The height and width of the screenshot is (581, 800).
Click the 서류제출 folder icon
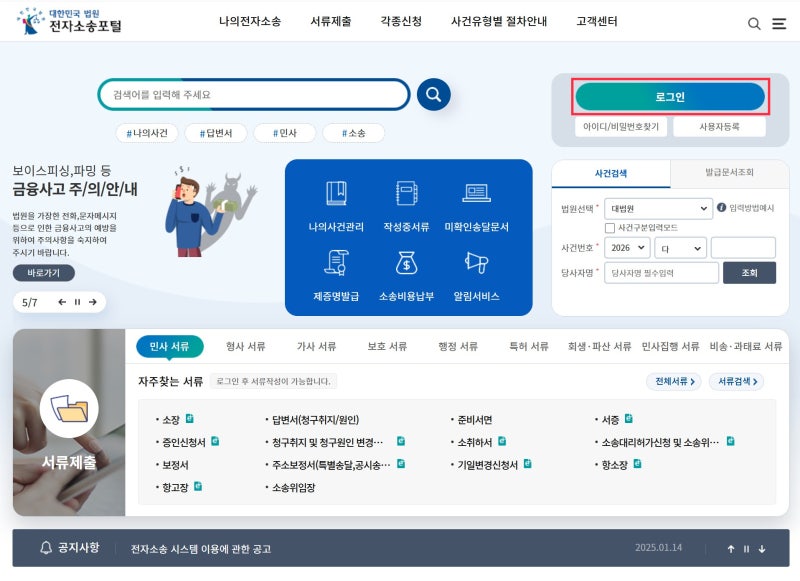point(69,409)
